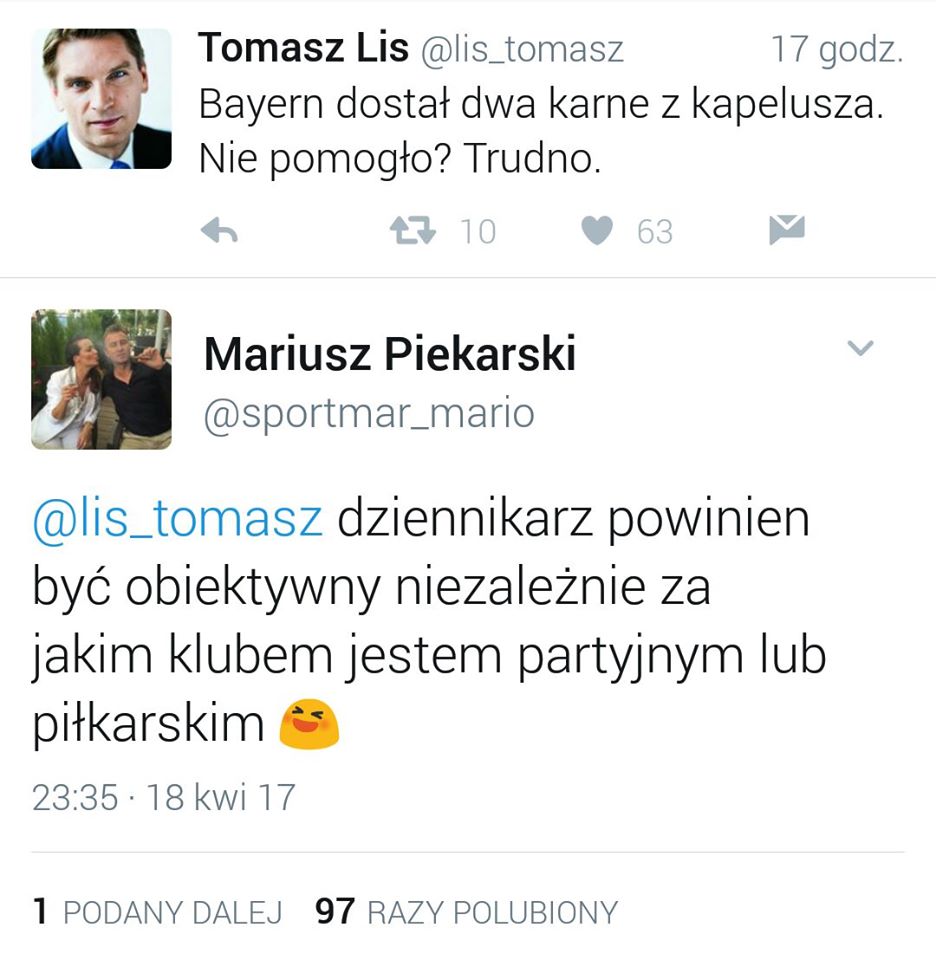
Task: Send tweet via direct message envelope icon
Action: [786, 231]
